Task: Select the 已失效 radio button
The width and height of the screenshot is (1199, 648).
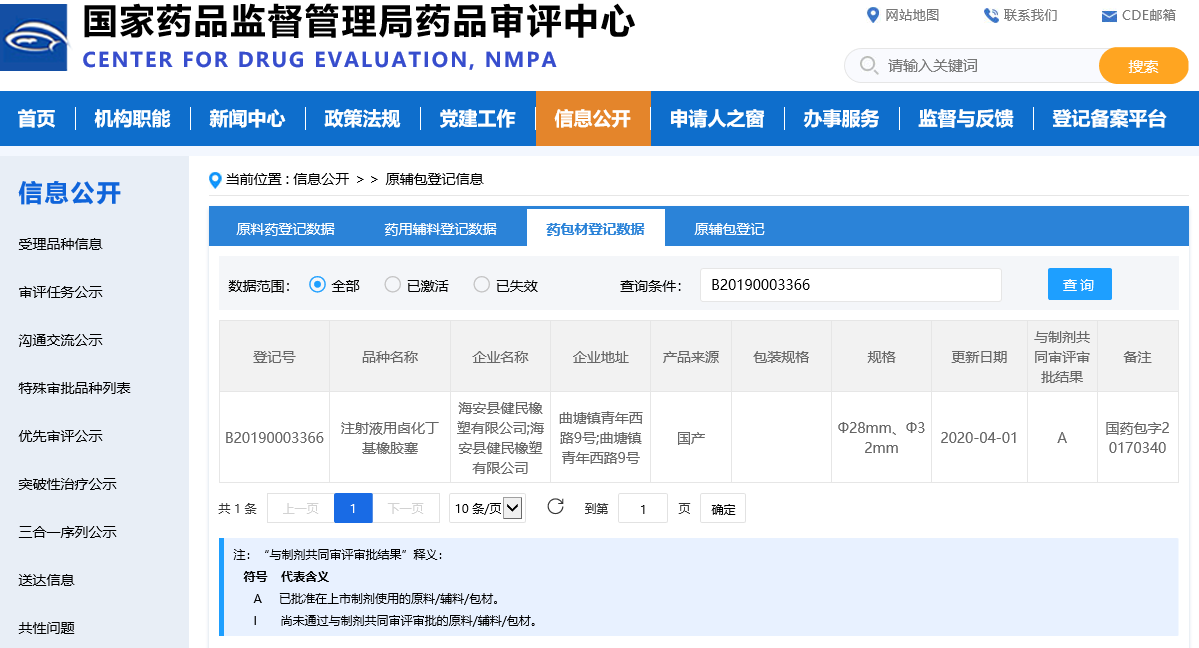Action: 482,285
